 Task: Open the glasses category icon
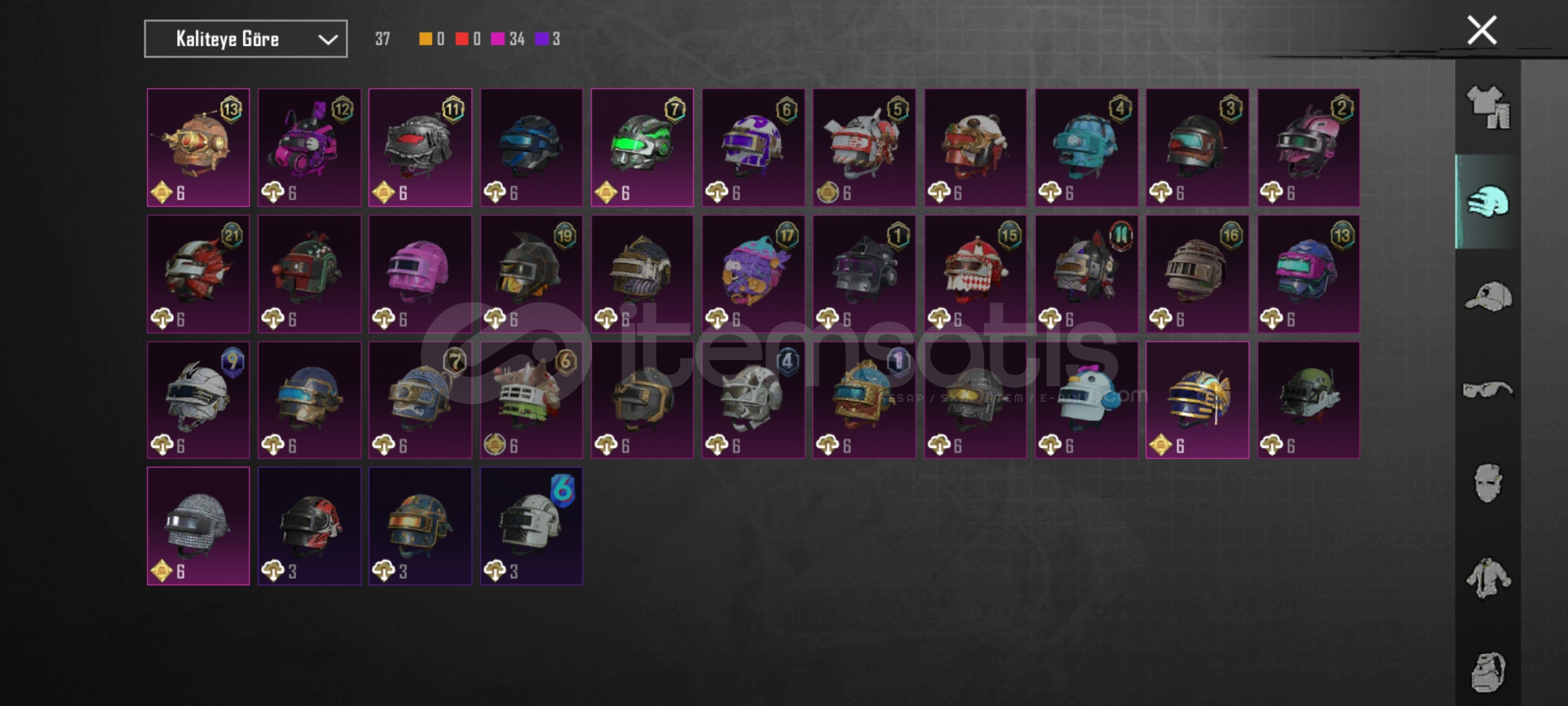(1488, 390)
